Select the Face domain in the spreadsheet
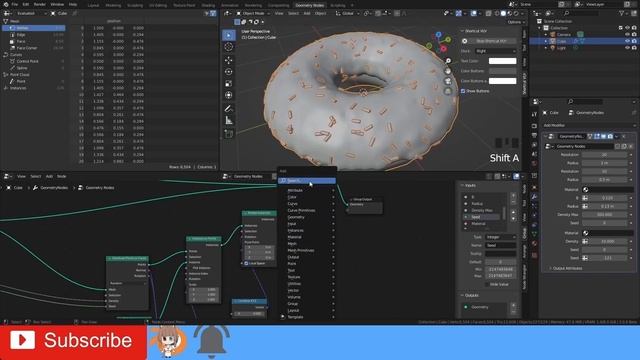Viewport: 640px width, 360px height. (x=33, y=41)
